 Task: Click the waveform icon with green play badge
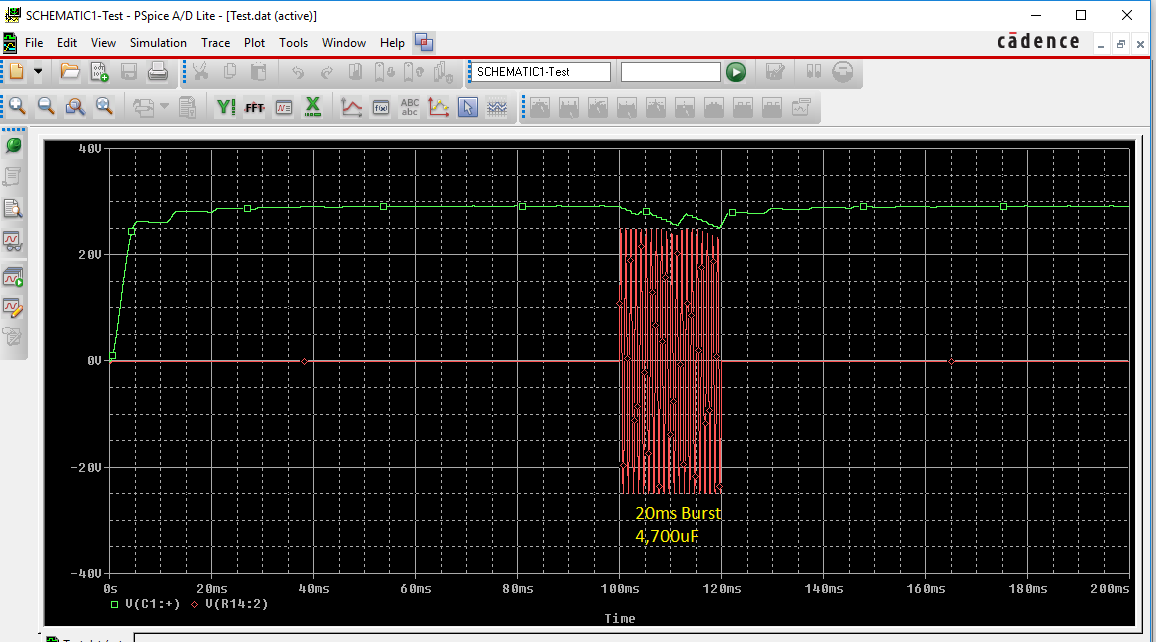13,277
